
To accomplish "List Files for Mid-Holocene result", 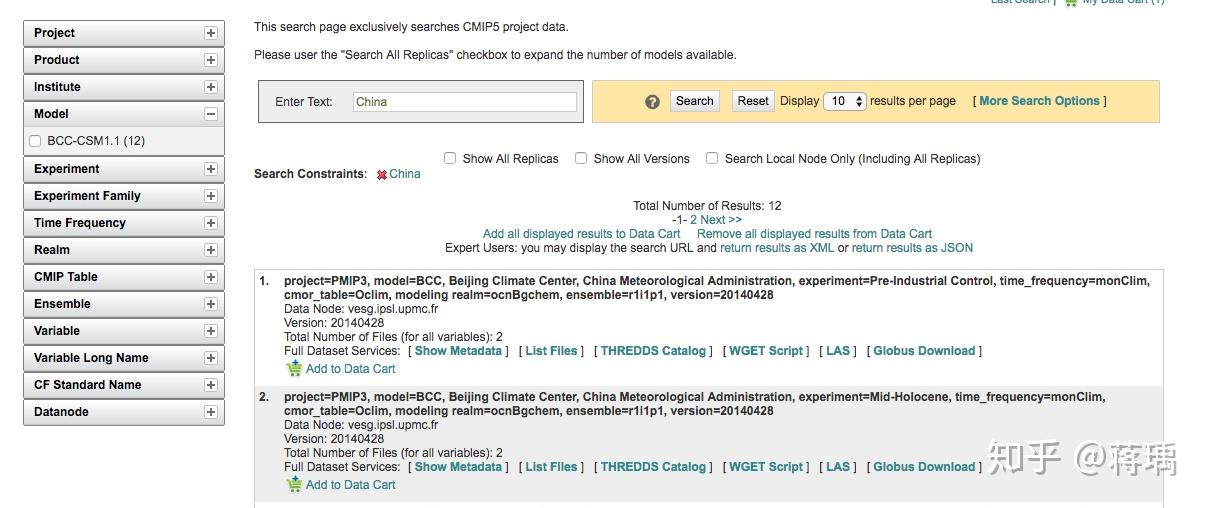I will coord(551,467).
